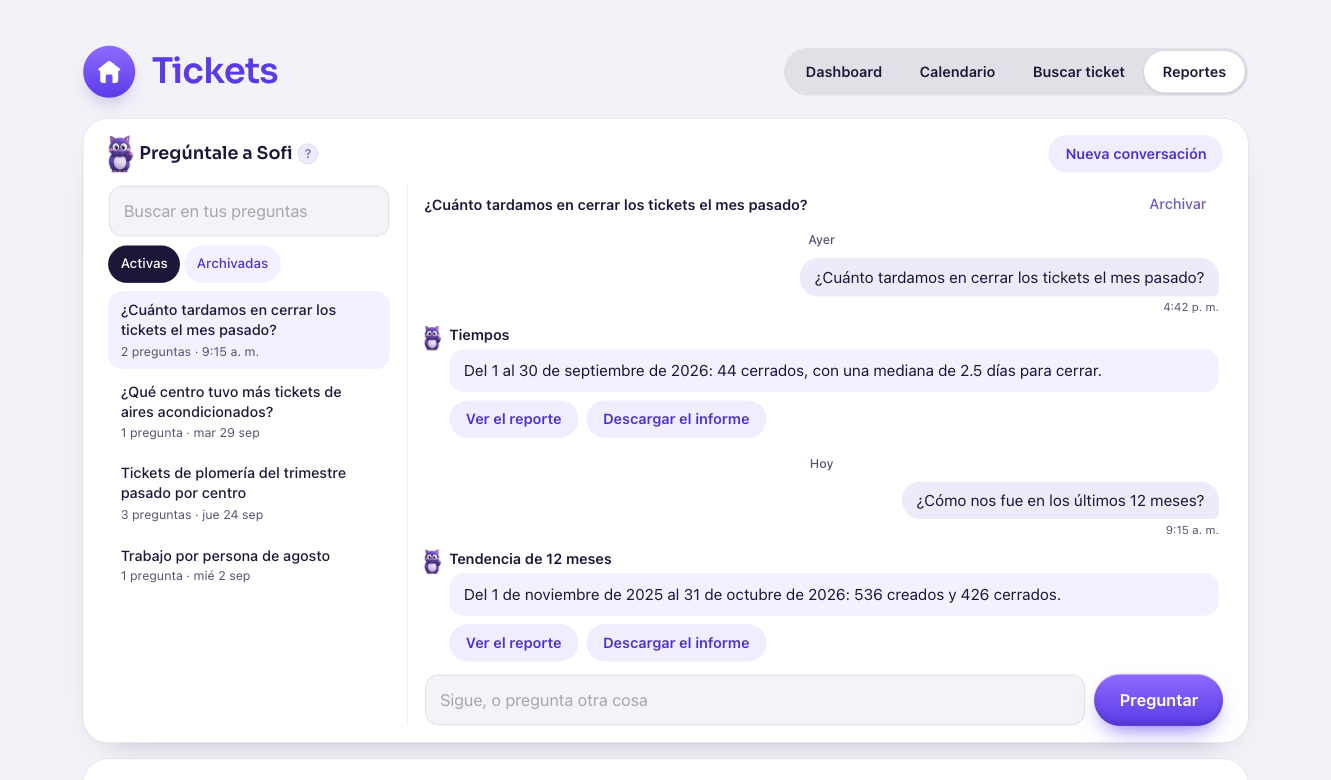
Task: Click the Tickets page title
Action: 215,71
